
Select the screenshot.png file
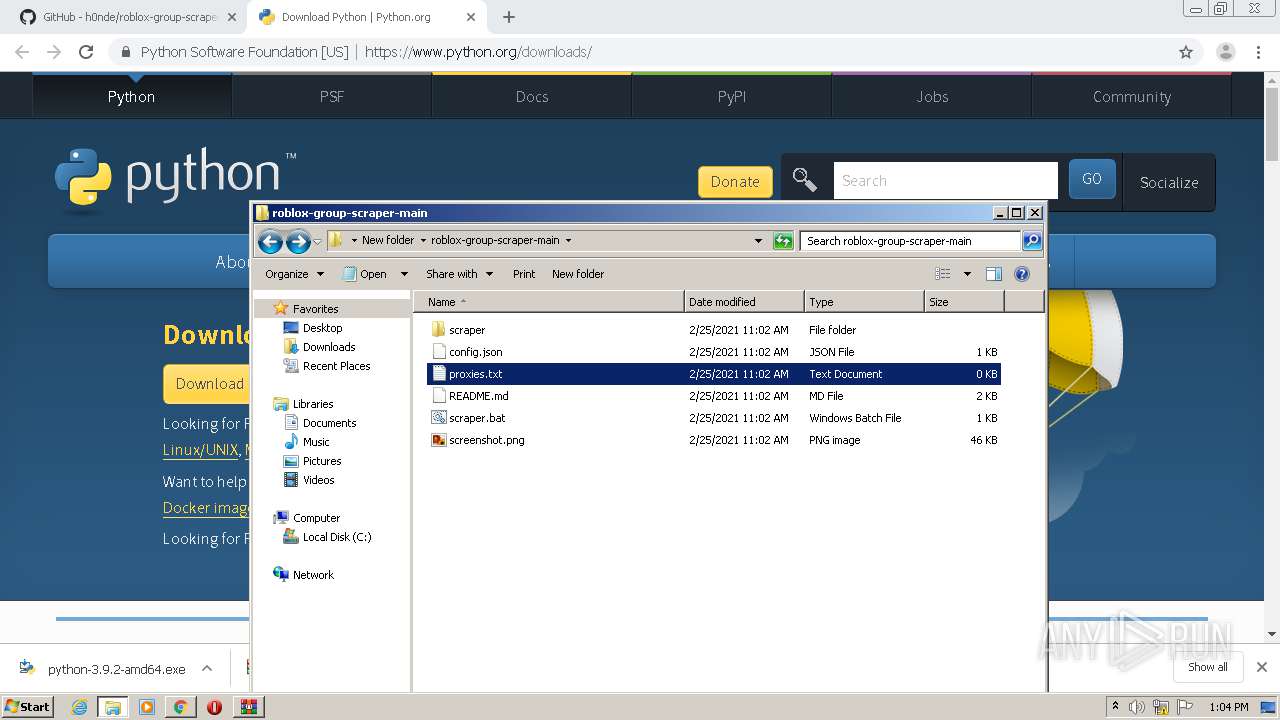click(x=714, y=440)
